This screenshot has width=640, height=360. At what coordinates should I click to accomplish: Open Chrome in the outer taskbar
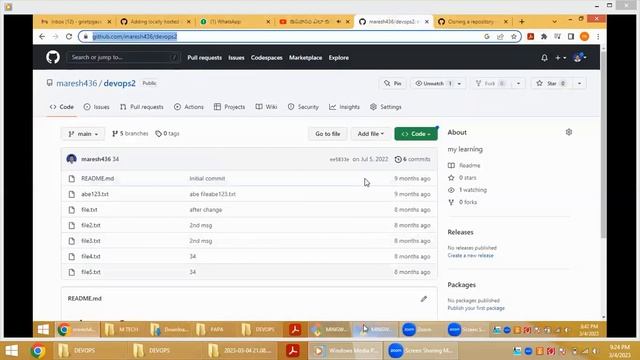pyautogui.click(x=38, y=350)
